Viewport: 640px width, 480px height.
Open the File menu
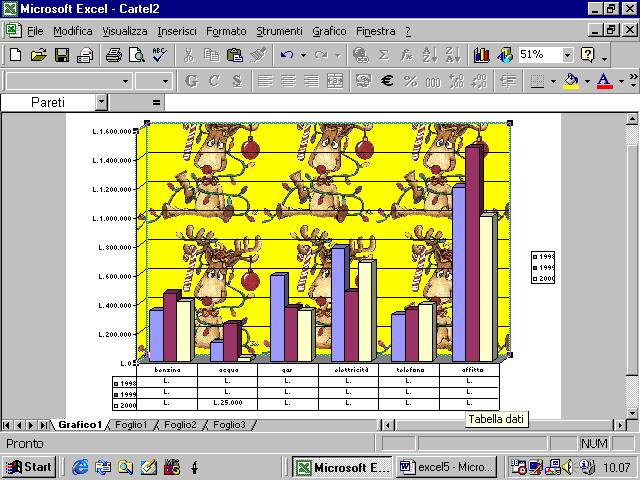pyautogui.click(x=35, y=31)
